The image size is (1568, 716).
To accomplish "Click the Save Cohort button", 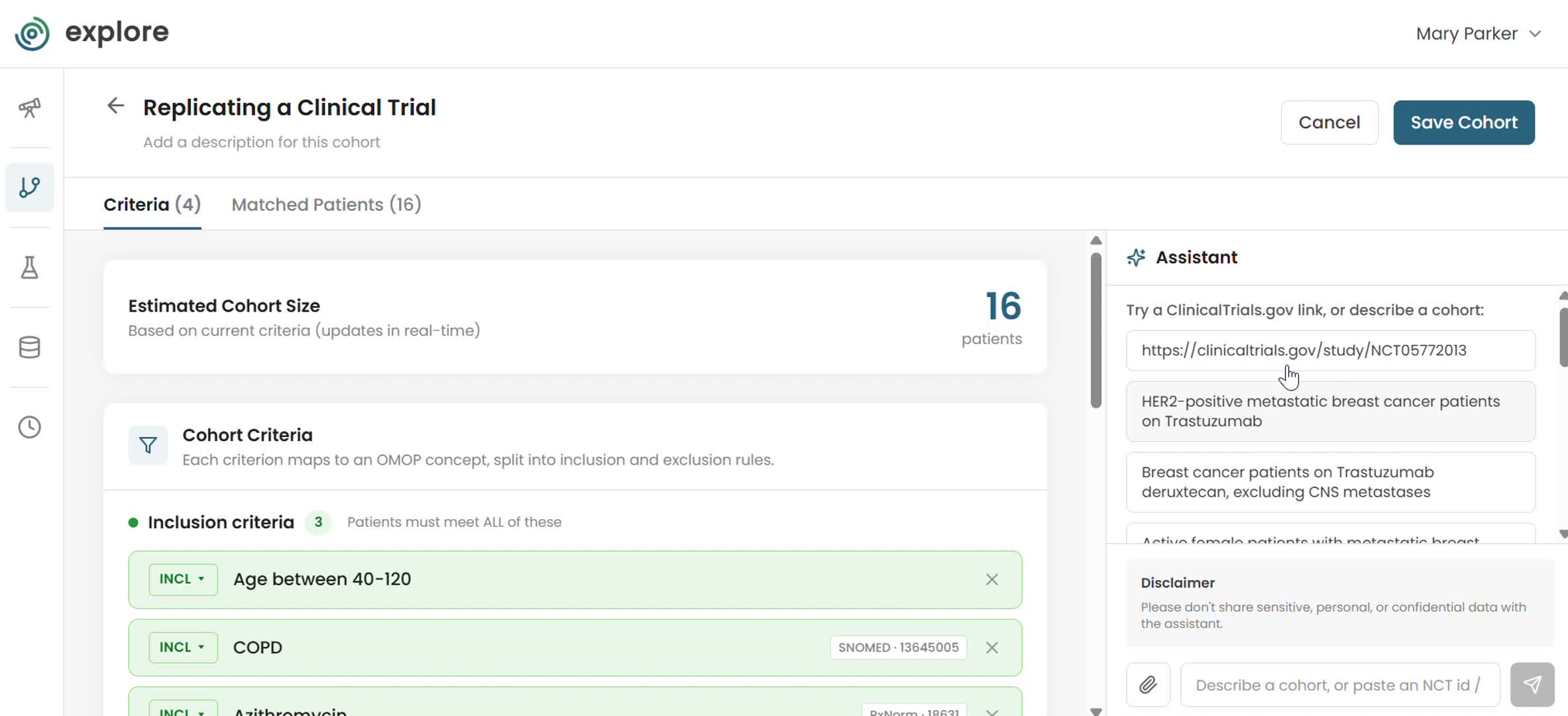I will tap(1464, 123).
